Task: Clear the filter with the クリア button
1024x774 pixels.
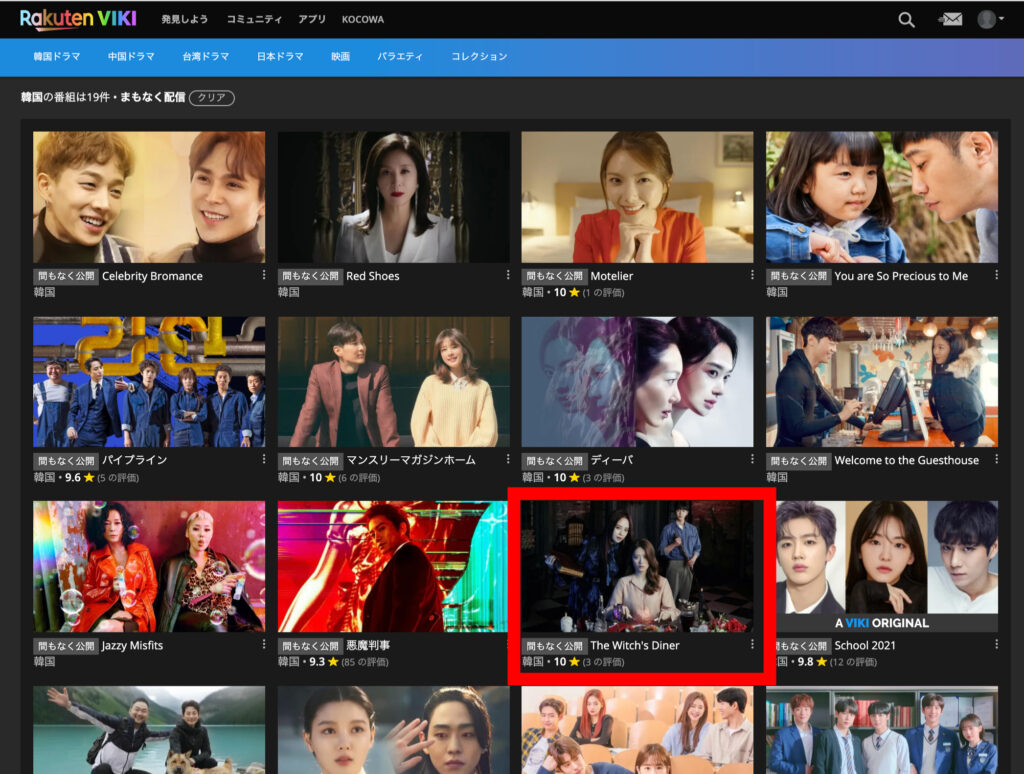Action: click(x=212, y=97)
